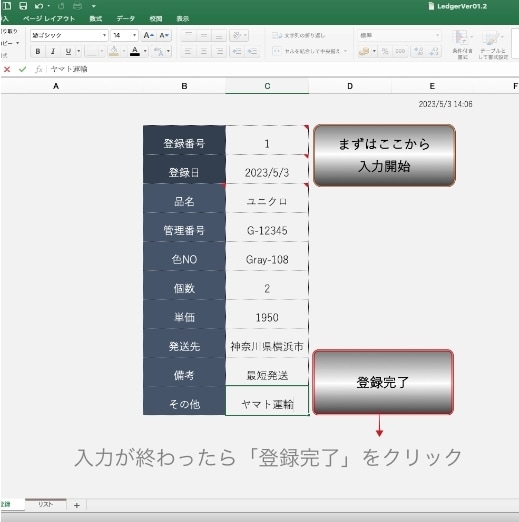Toggle Underline formatting

[68, 51]
